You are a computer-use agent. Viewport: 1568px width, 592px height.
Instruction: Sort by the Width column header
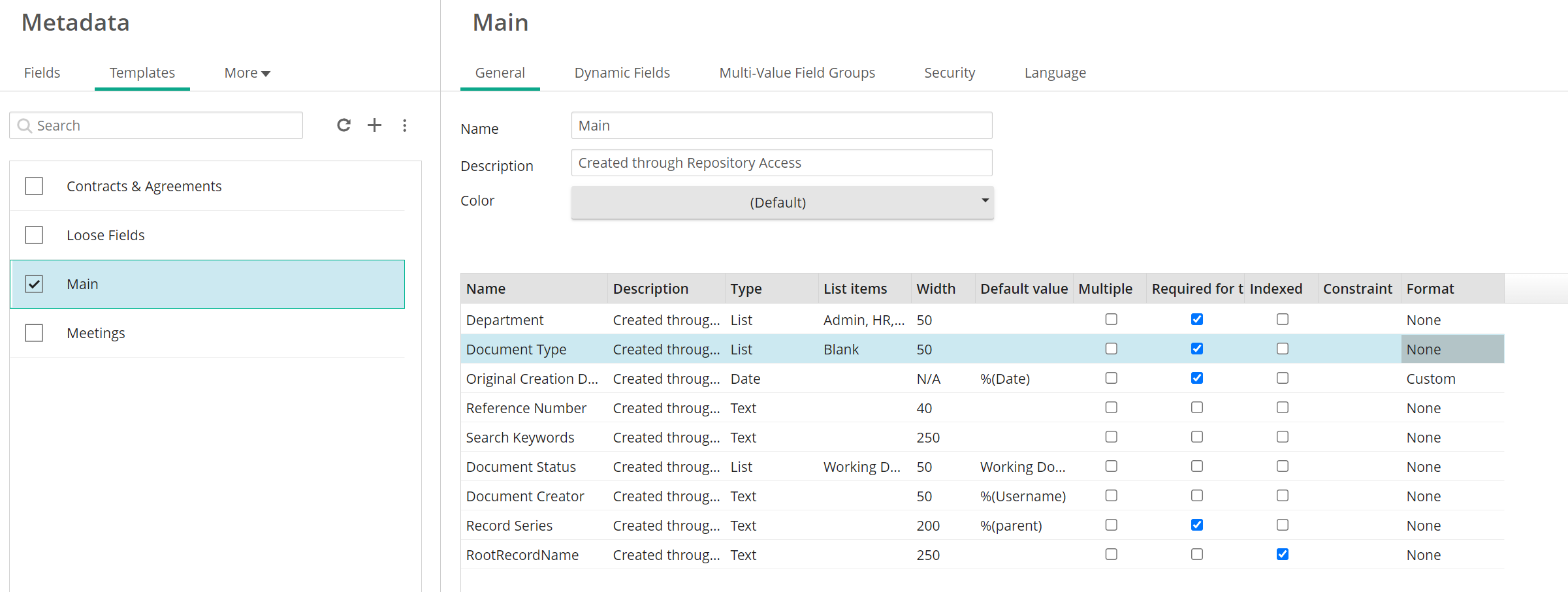point(935,289)
